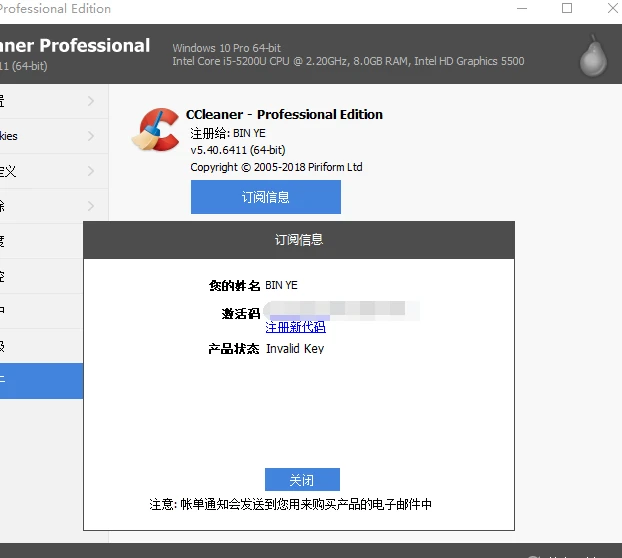Click the Piriform pear icon
This screenshot has height=558, width=622.
593,56
